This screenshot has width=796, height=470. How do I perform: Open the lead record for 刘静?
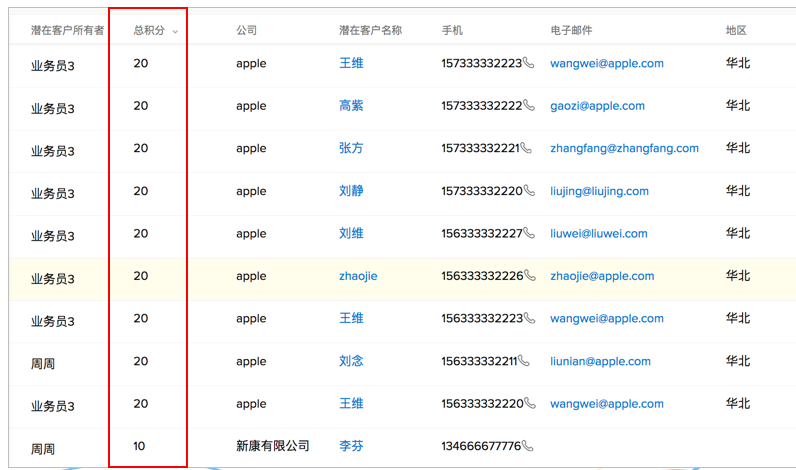click(x=351, y=191)
